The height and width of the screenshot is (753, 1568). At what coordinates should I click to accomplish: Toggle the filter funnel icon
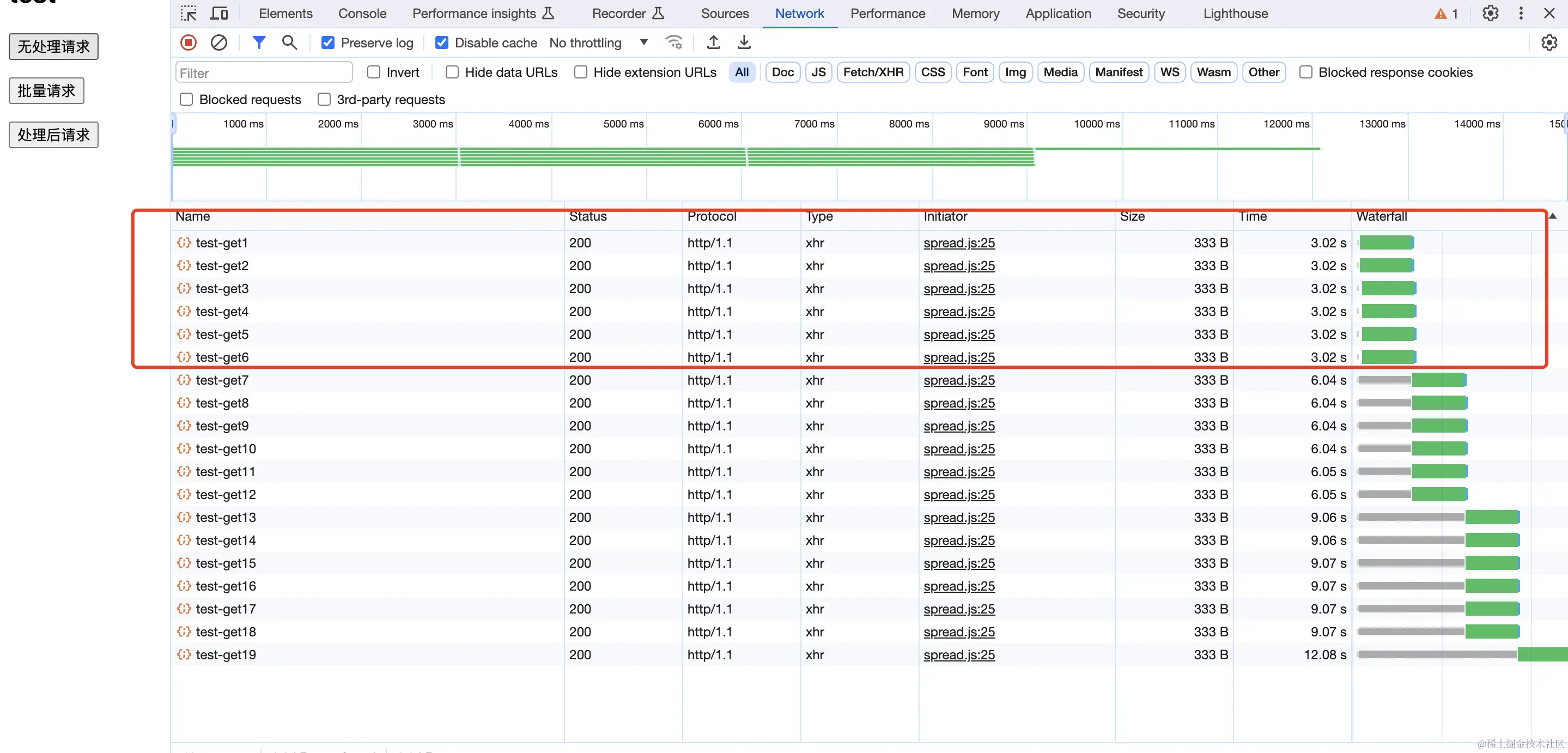[259, 42]
